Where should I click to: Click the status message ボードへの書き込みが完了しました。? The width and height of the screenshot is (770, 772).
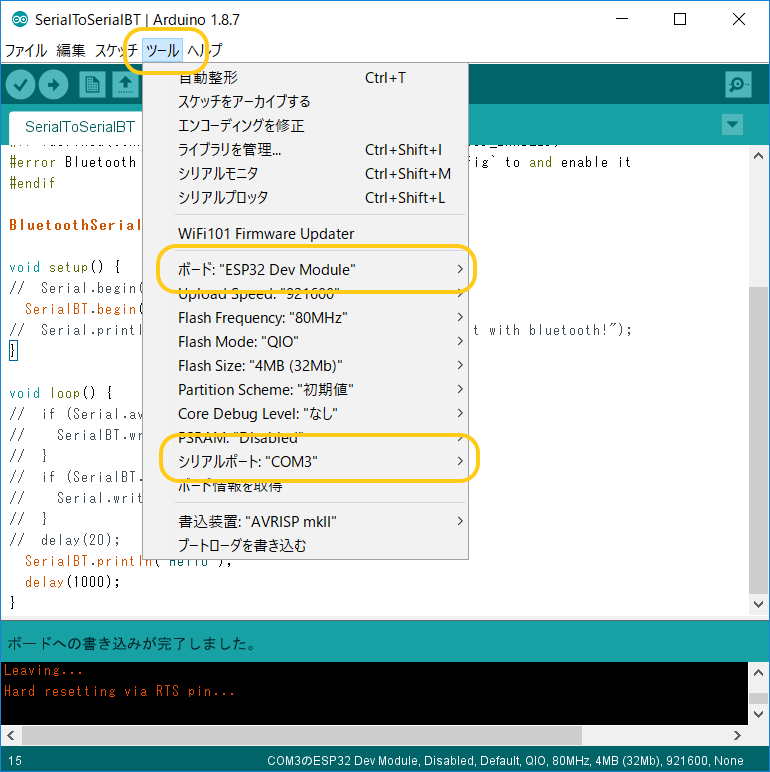pyautogui.click(x=132, y=643)
